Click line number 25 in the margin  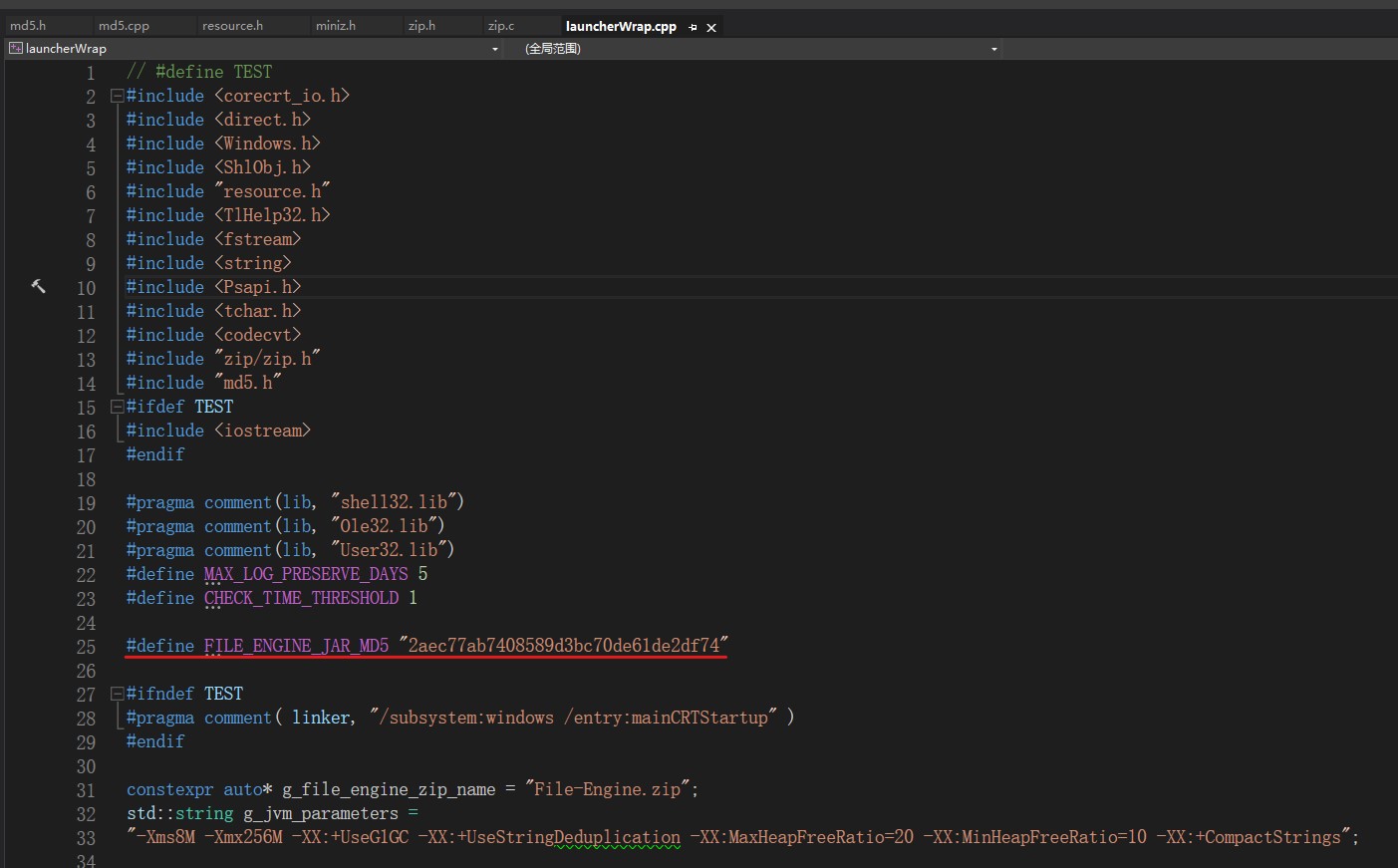(x=86, y=647)
